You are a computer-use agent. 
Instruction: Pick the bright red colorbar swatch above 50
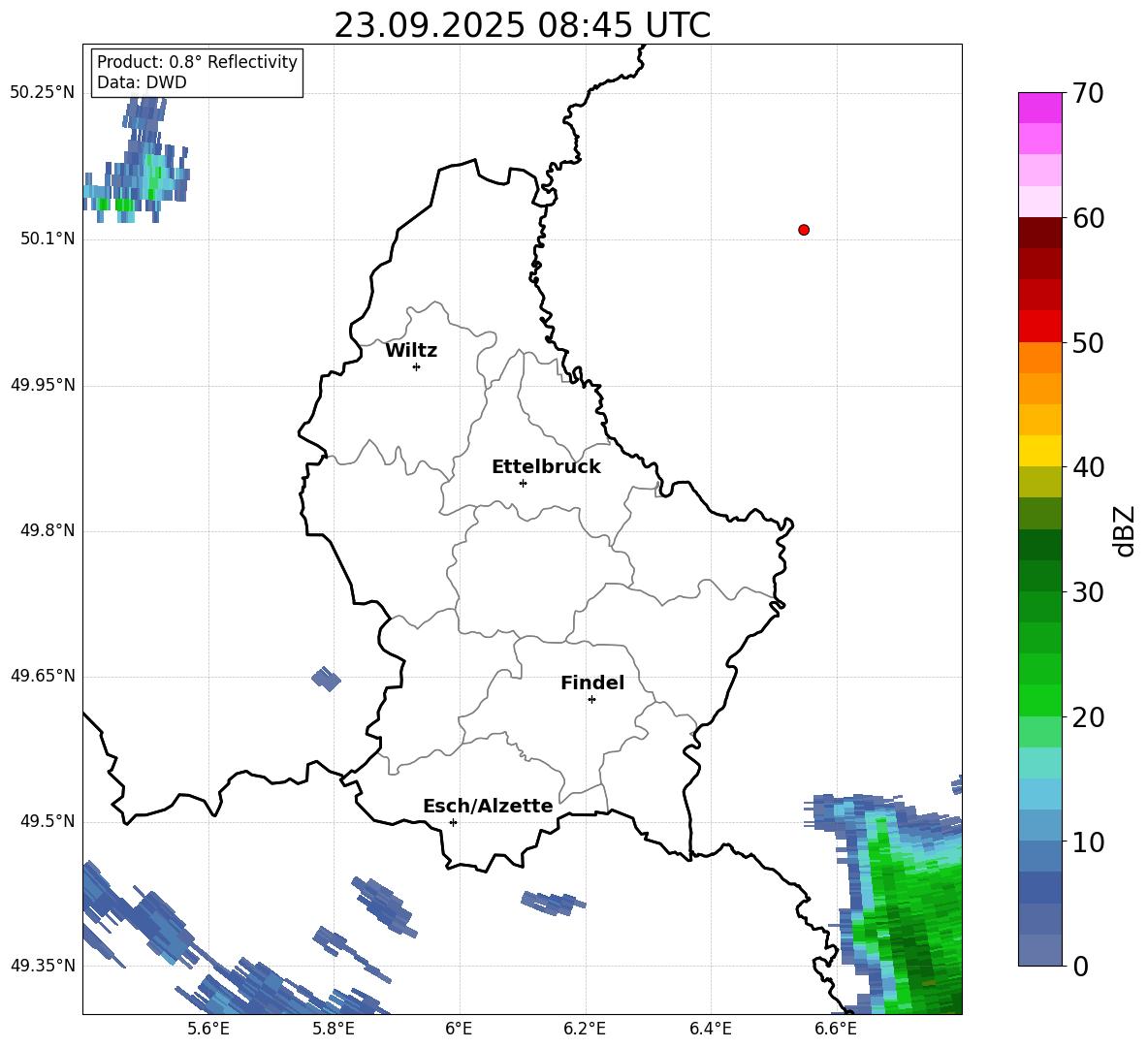click(x=1039, y=327)
